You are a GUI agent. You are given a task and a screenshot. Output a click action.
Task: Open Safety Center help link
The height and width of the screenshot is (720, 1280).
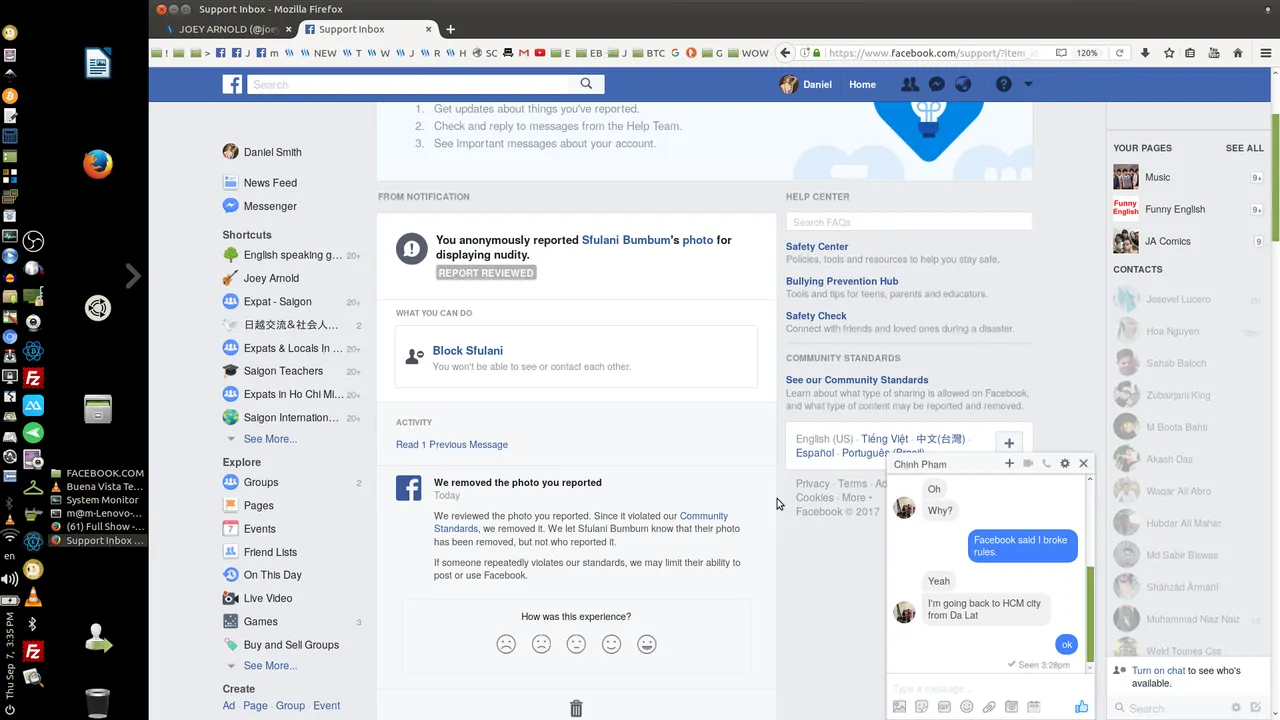point(817,247)
